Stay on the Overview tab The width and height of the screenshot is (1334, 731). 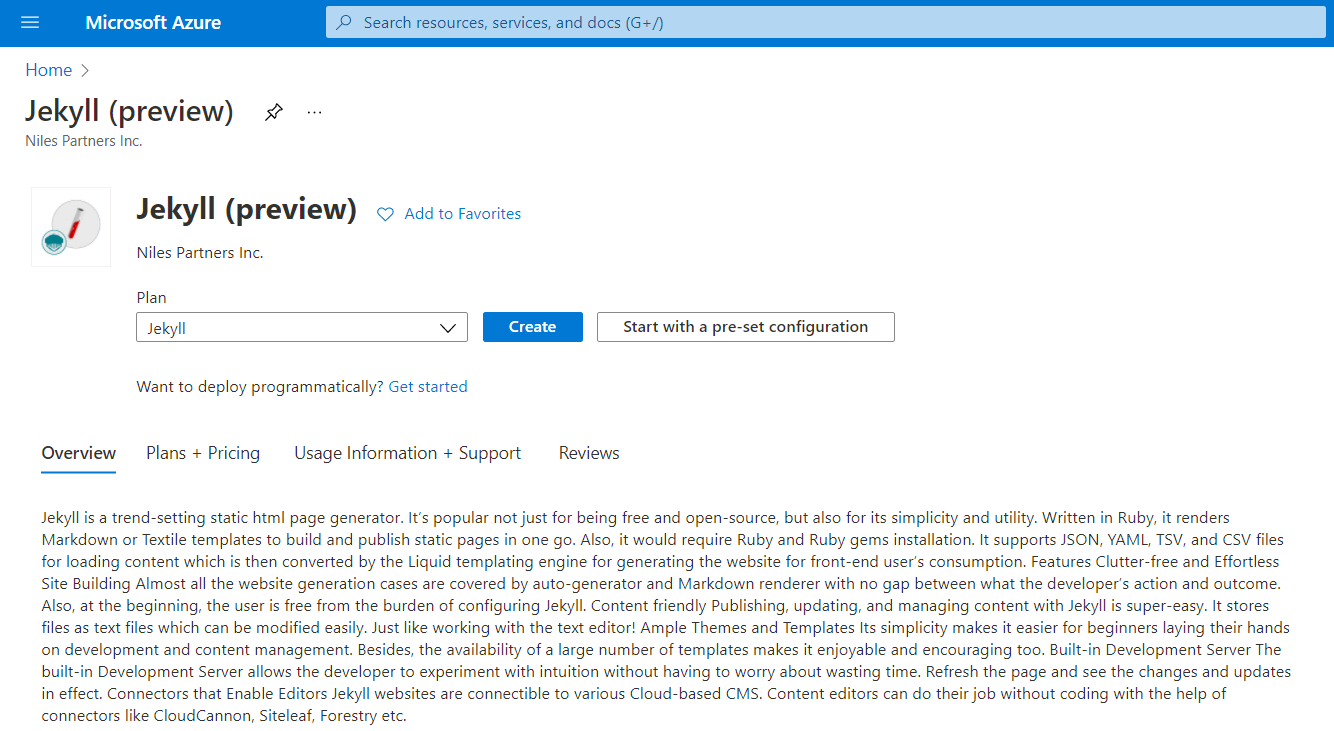[78, 452]
